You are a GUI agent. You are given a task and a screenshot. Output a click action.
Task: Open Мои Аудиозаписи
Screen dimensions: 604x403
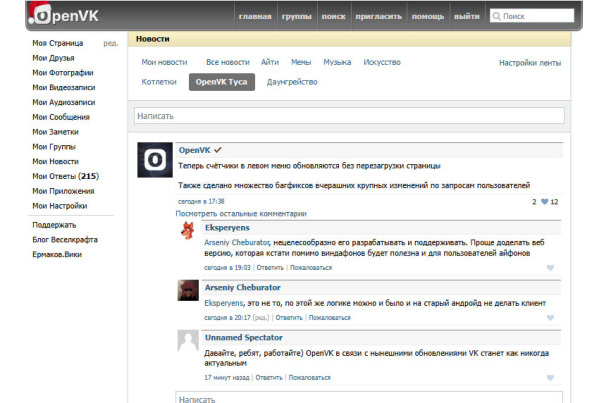click(x=64, y=102)
